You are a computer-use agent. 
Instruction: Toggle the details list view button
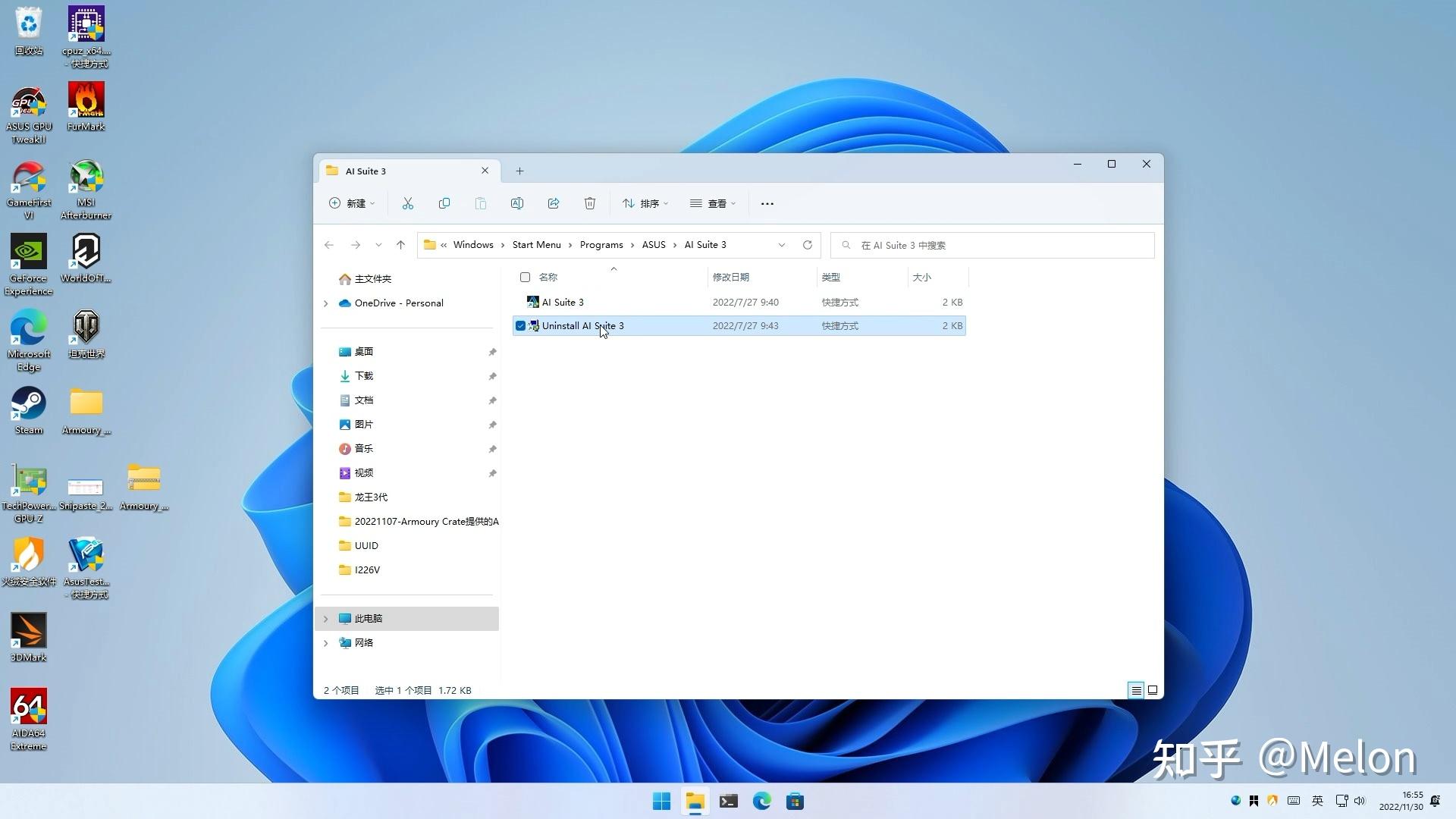pyautogui.click(x=1136, y=690)
